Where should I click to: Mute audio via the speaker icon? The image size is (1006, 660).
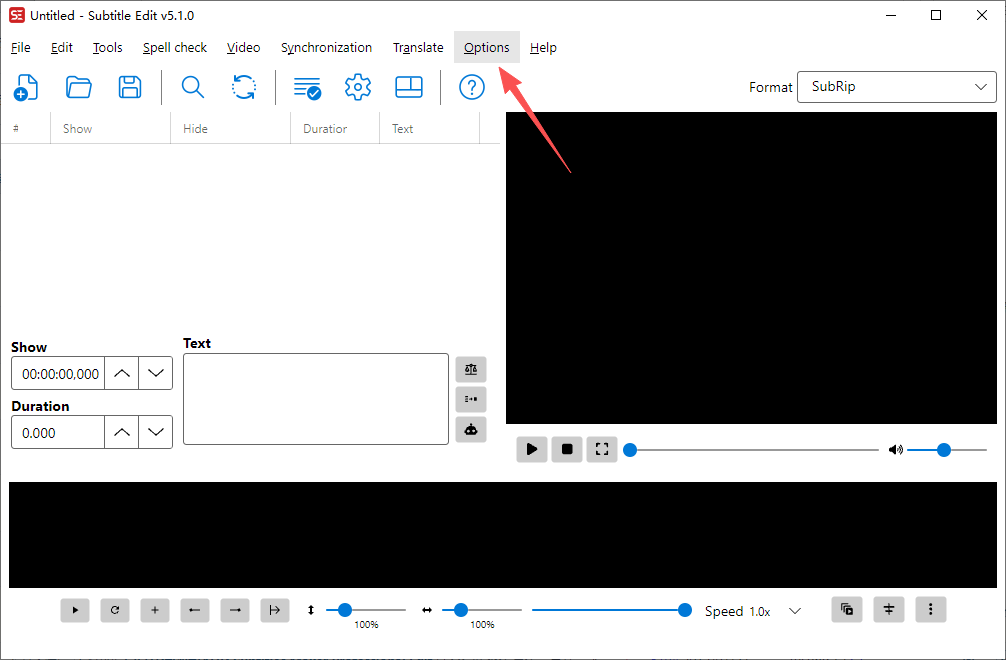point(896,450)
